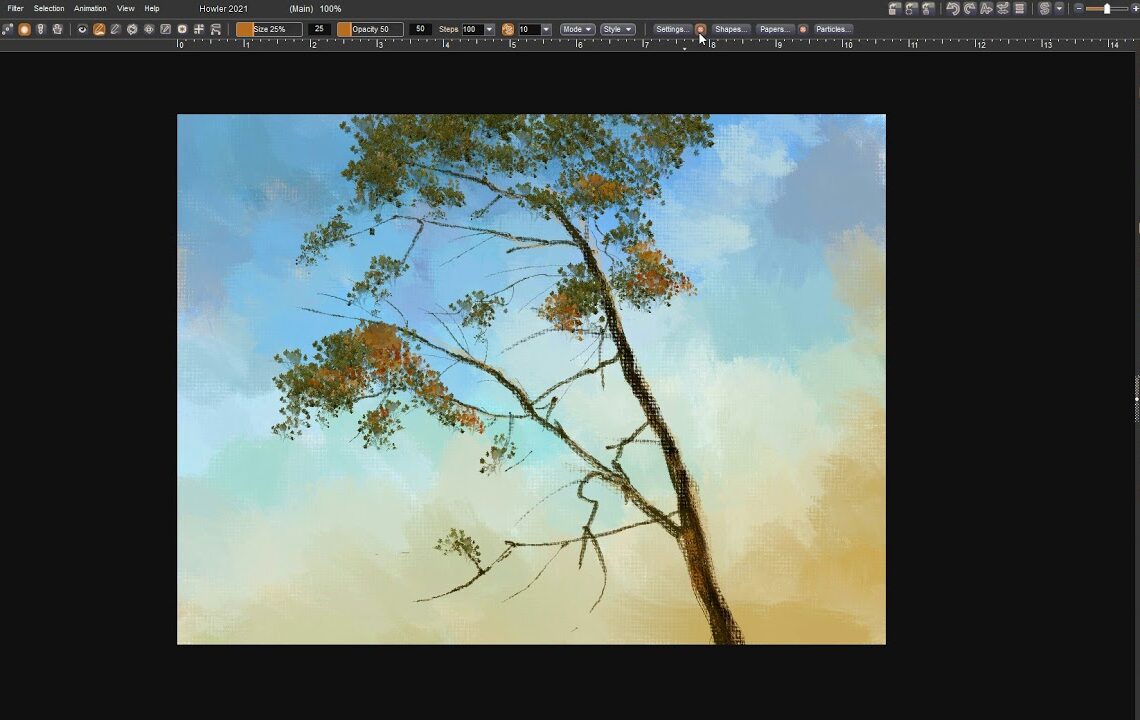Click the undo arrow icon
The height and width of the screenshot is (720, 1140).
[x=953, y=9]
